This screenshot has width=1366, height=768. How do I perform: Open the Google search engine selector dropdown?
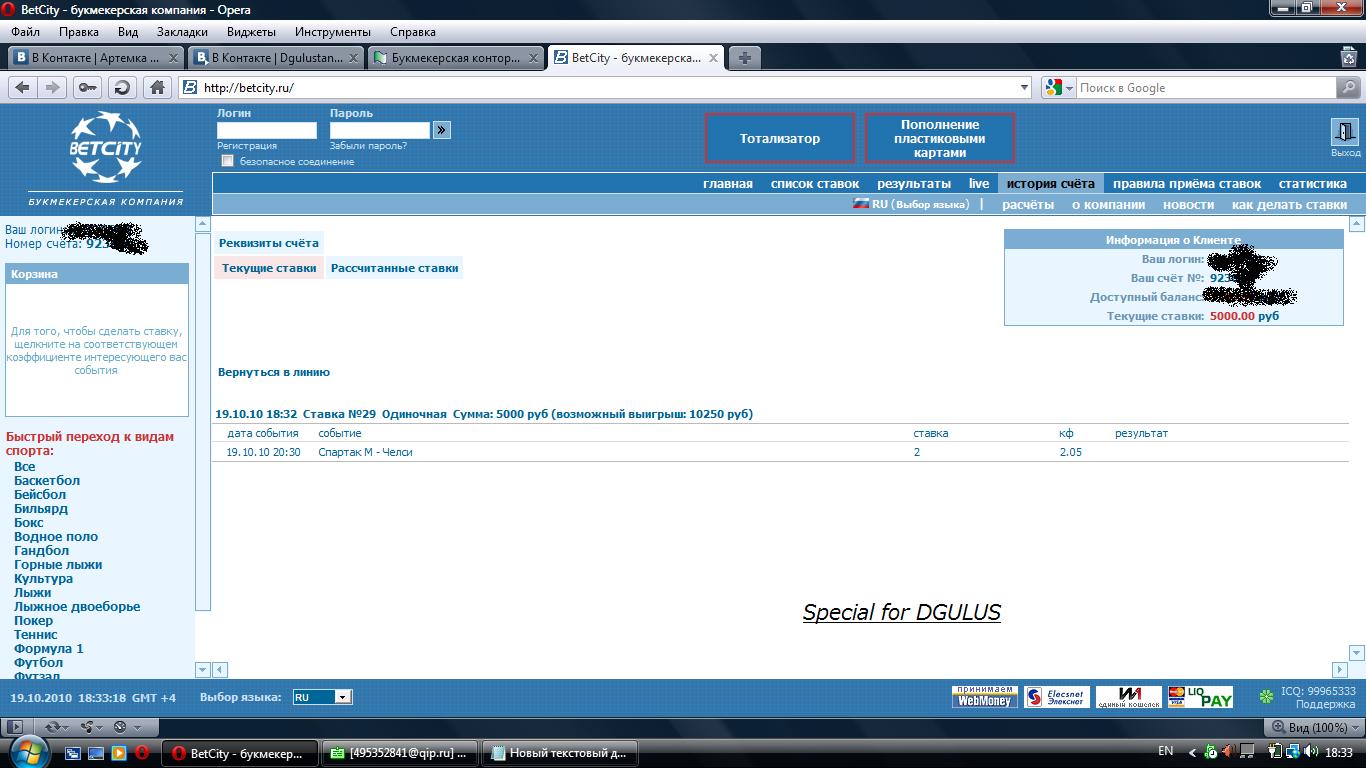click(1058, 87)
